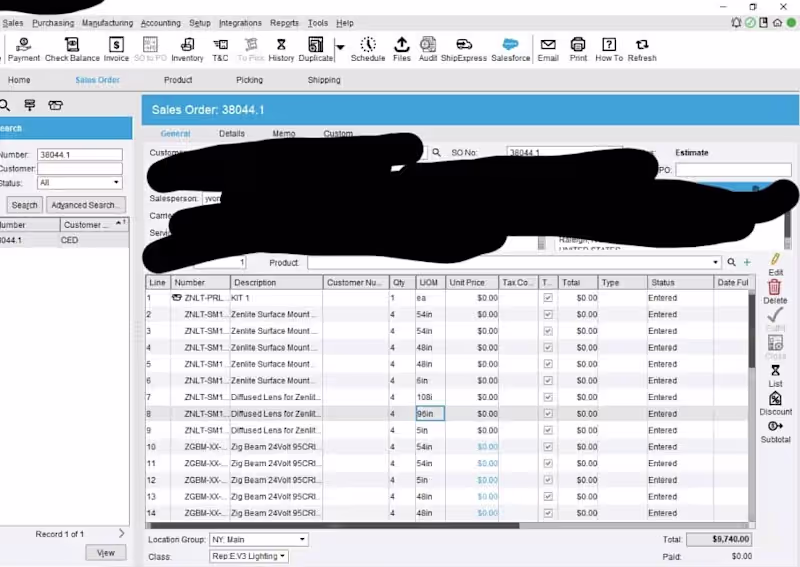Open the How To help icon
Screen dimensions: 800x567
click(x=609, y=50)
